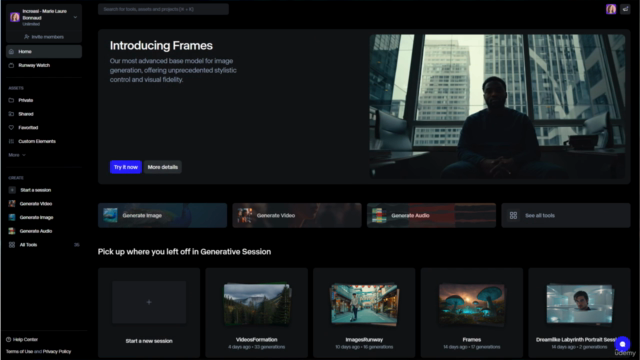Click More details button
This screenshot has height=360, width=640.
(x=162, y=167)
